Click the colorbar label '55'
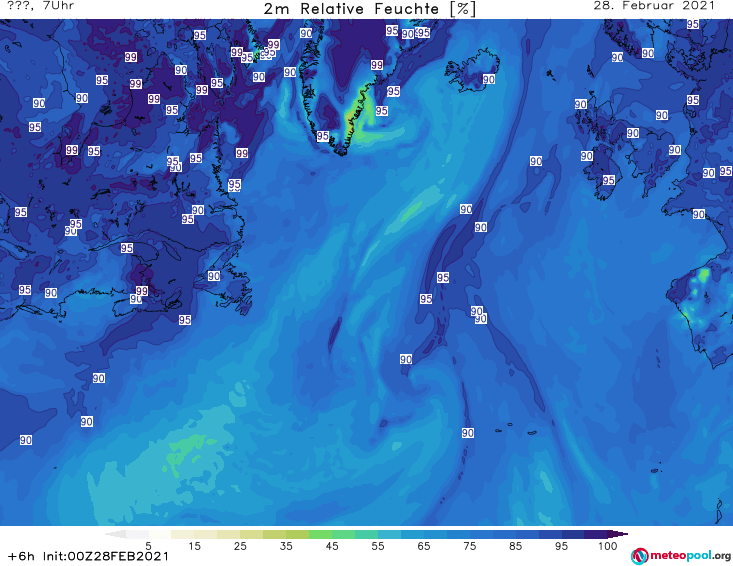This screenshot has height=566, width=733. point(378,546)
